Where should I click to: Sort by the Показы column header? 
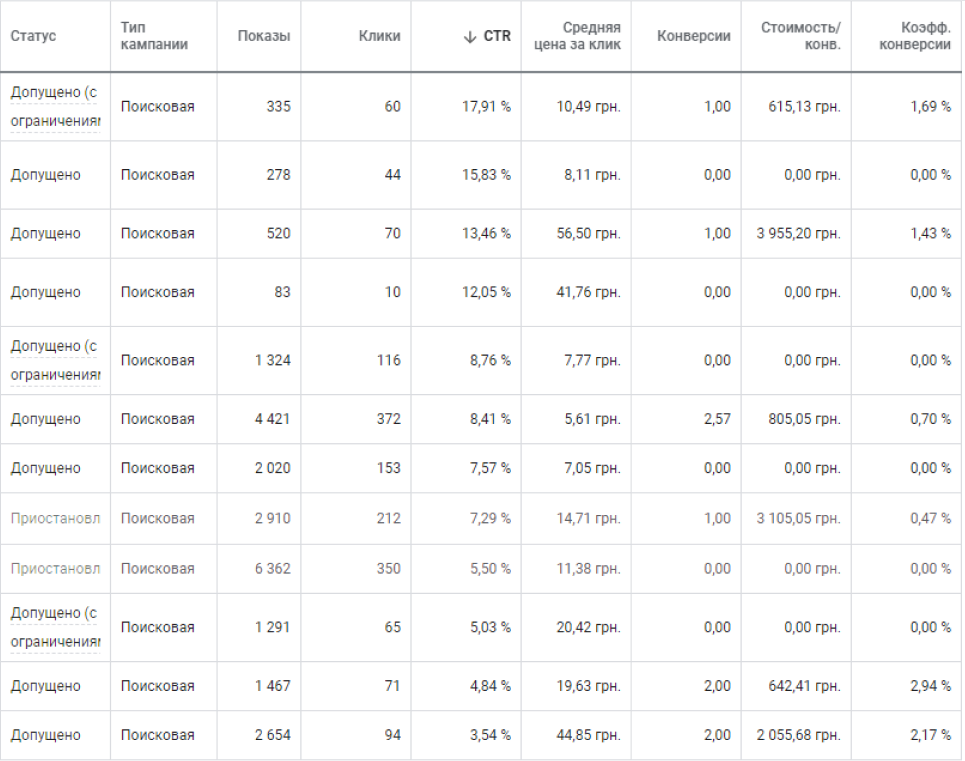point(263,36)
